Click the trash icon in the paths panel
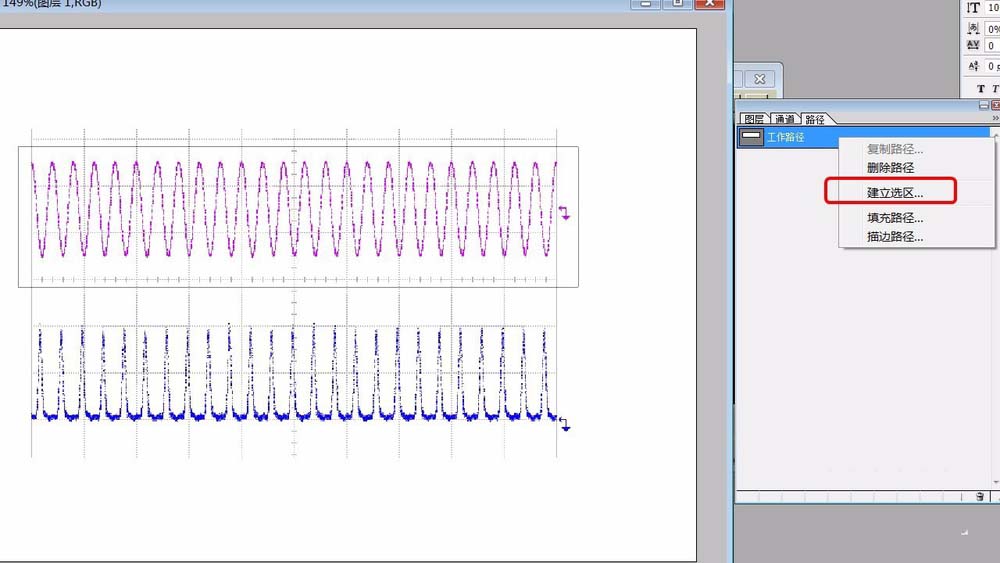 tap(980, 497)
